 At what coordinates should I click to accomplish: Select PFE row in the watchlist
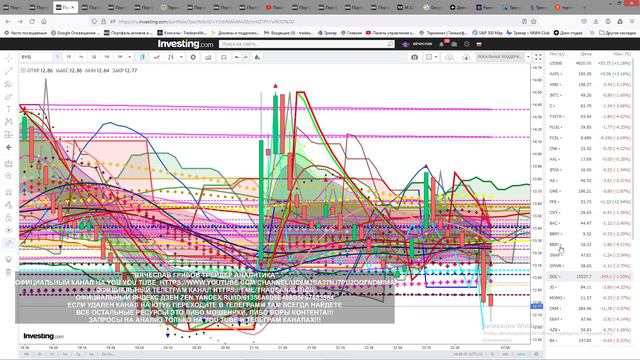tap(590, 202)
